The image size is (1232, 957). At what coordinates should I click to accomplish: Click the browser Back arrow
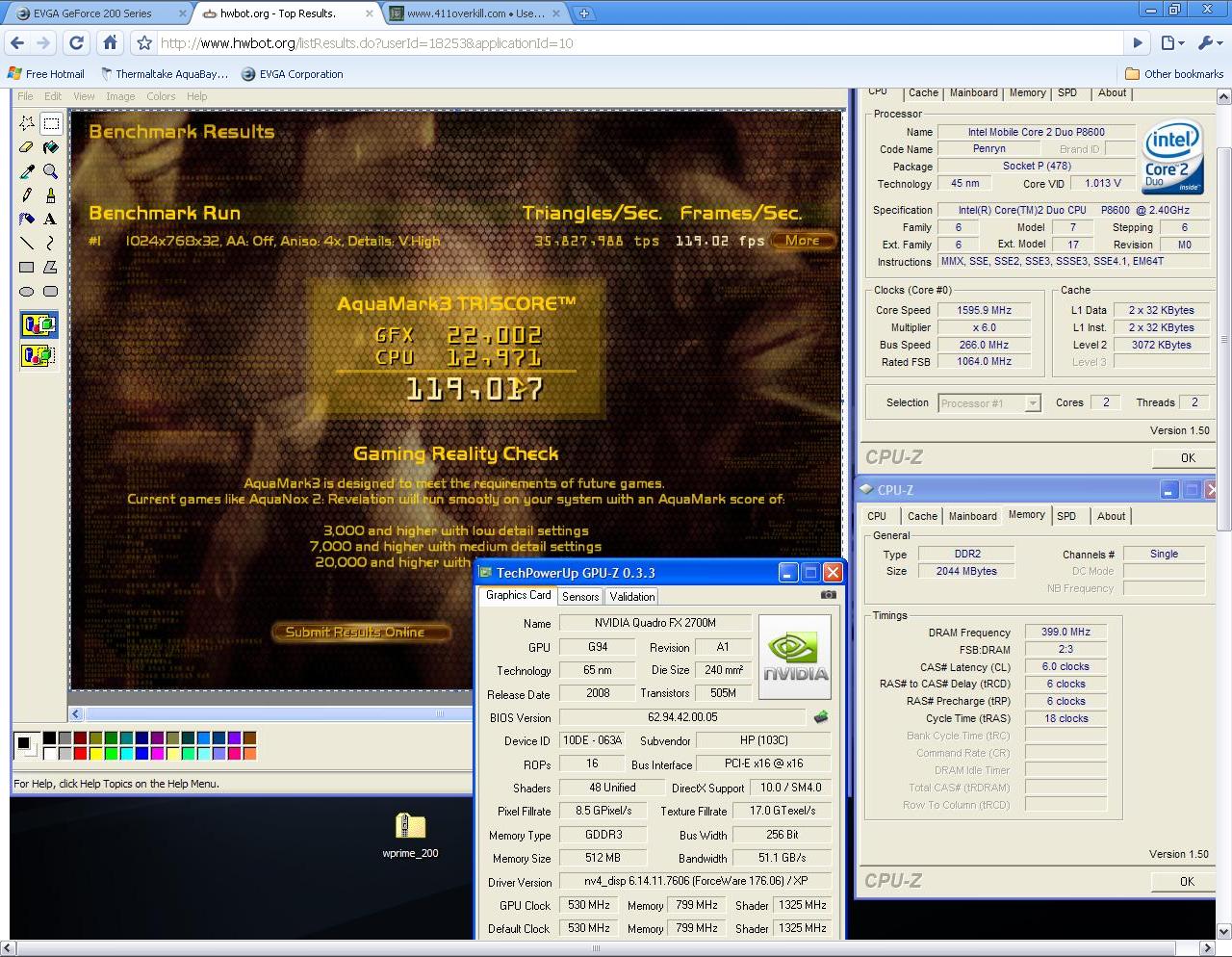coord(16,43)
